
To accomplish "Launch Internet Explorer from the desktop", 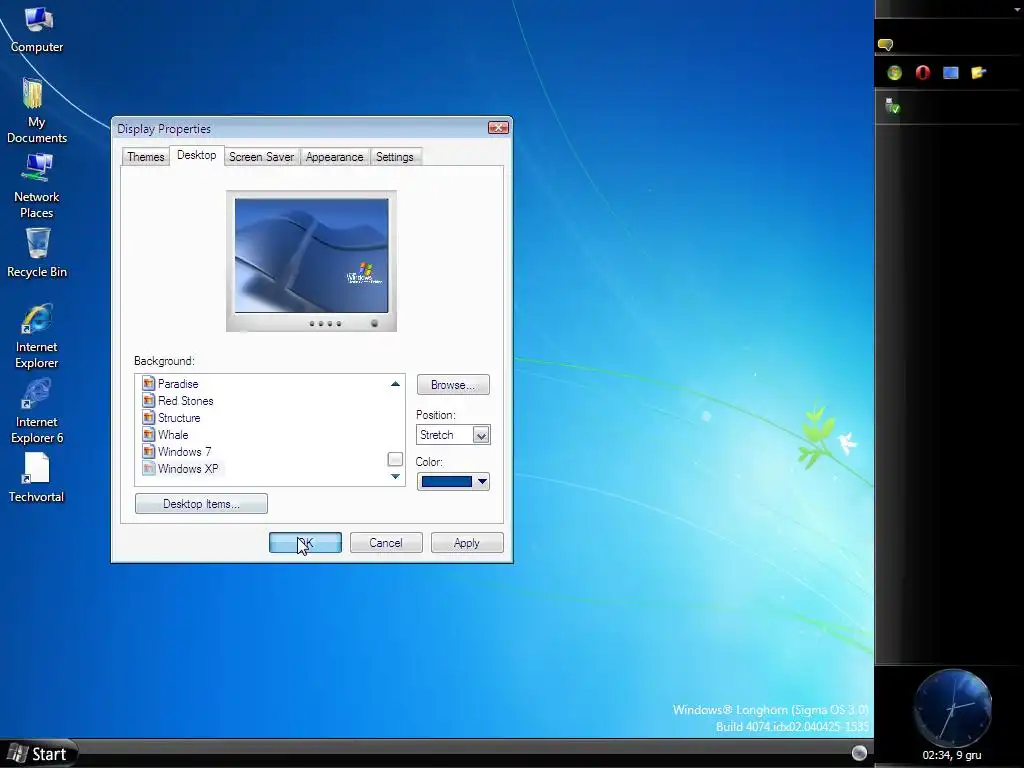I will coord(37,336).
